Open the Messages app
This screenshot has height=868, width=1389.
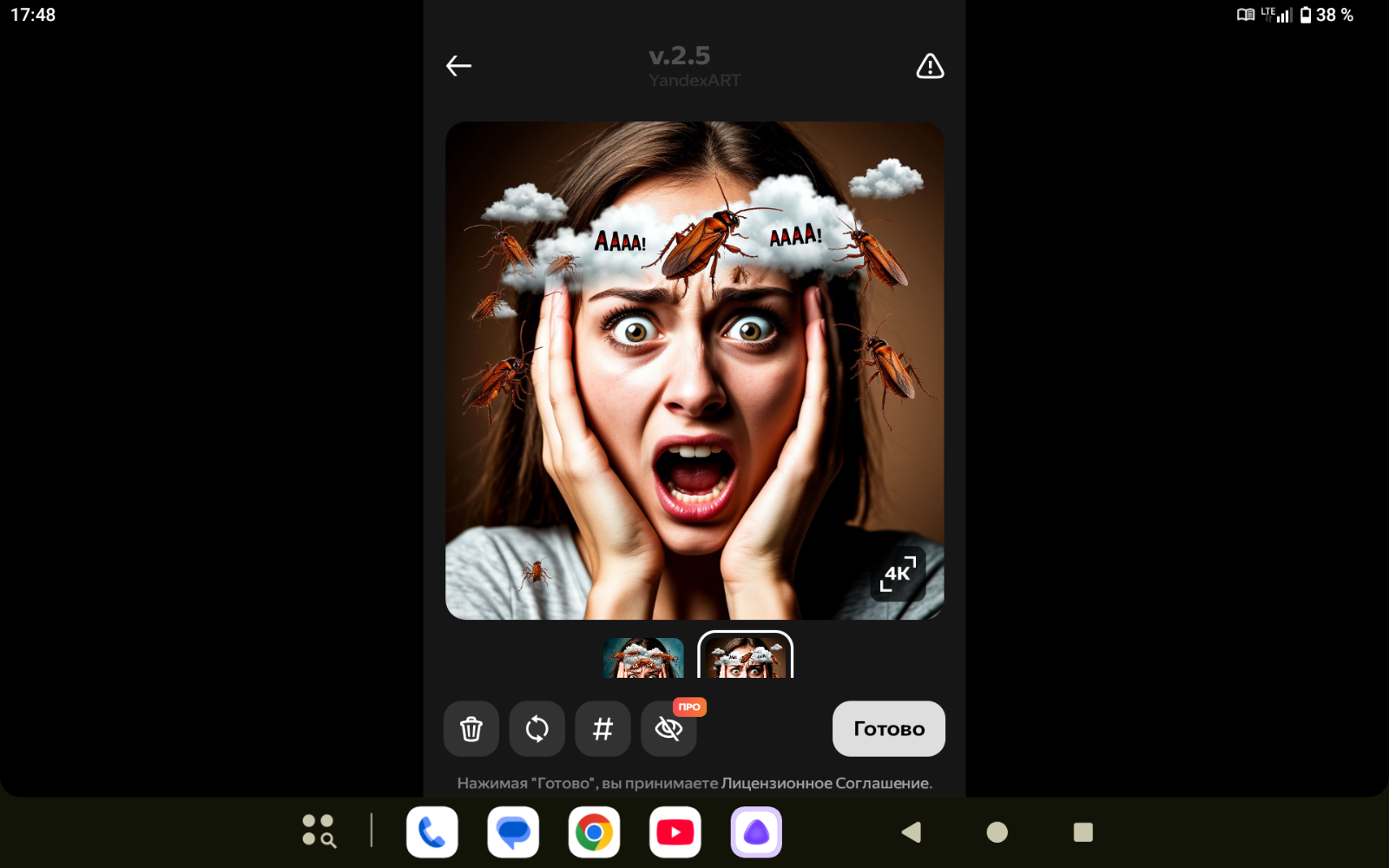pos(513,832)
